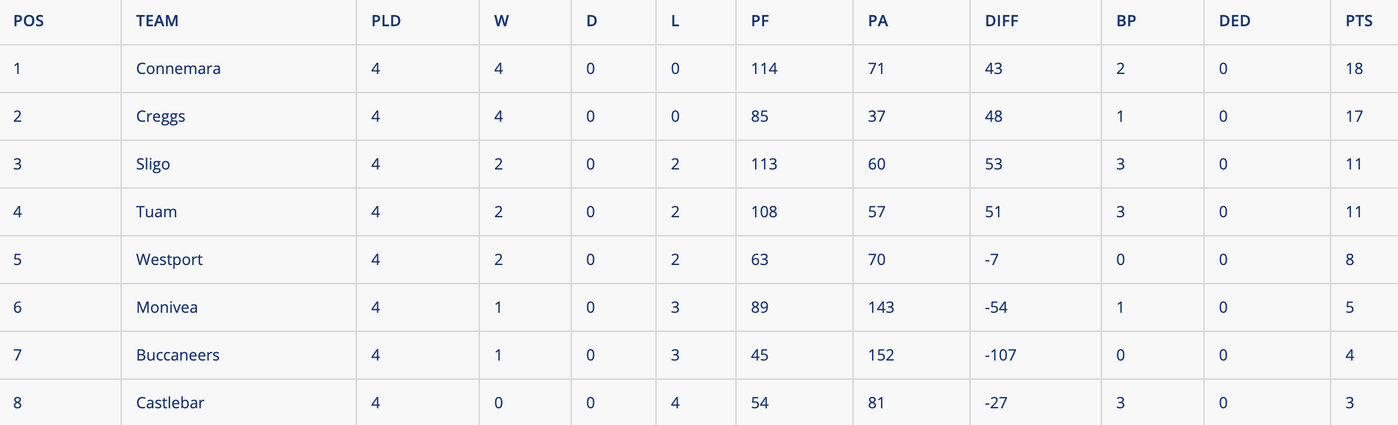Click the PF column header
Viewport: 1398px width, 425px height.
point(759,21)
